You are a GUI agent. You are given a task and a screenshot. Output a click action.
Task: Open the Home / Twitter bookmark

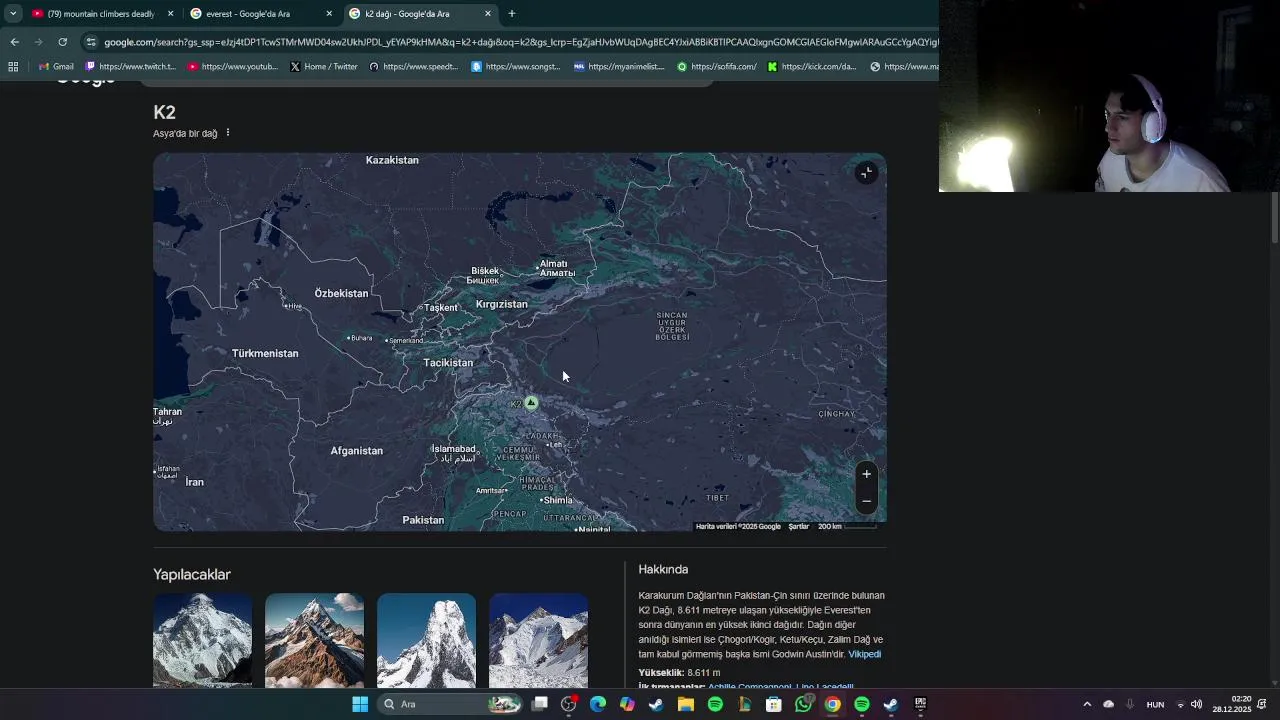pyautogui.click(x=323, y=67)
